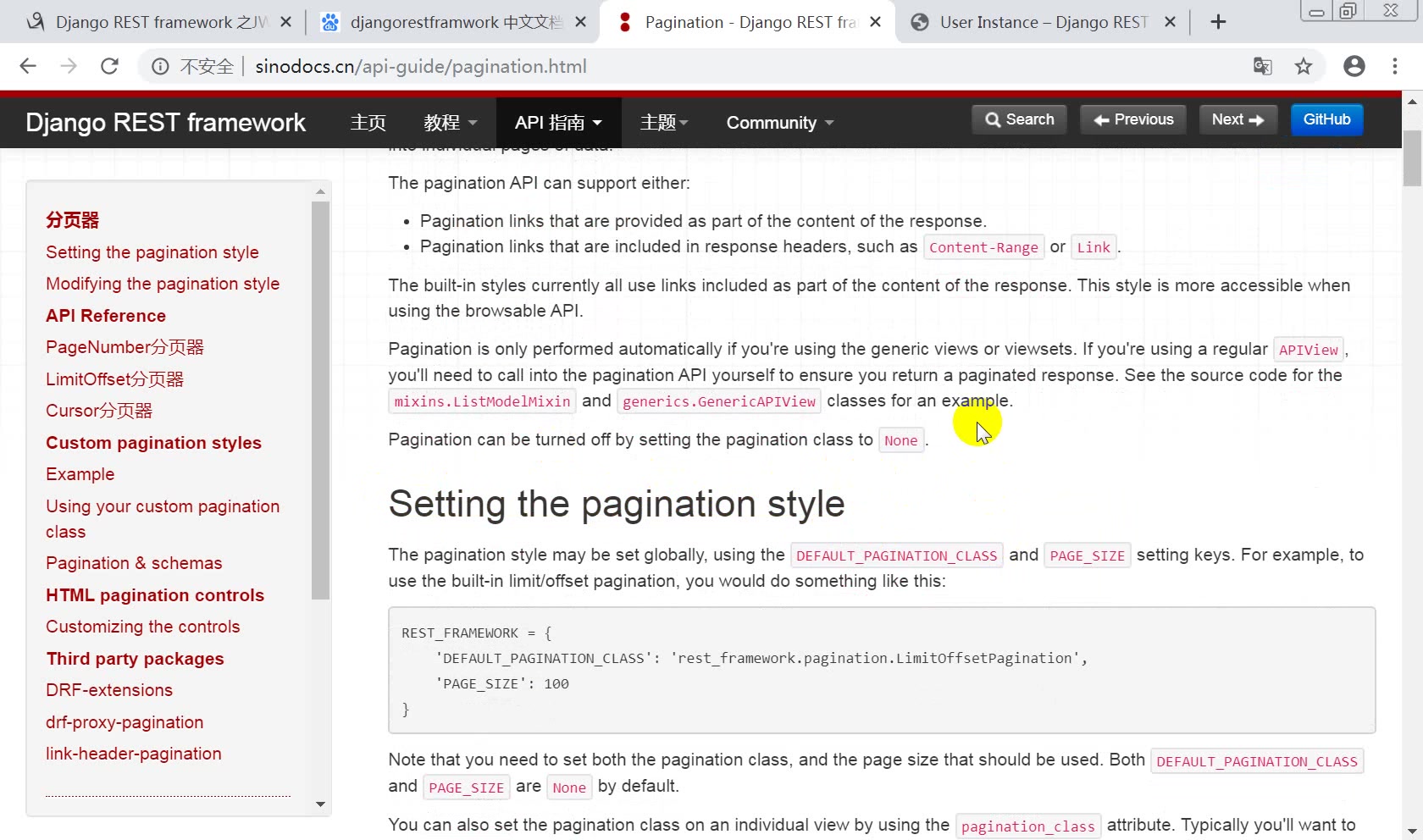1423x840 pixels.
Task: Click the browser forward arrow
Action: tap(69, 66)
